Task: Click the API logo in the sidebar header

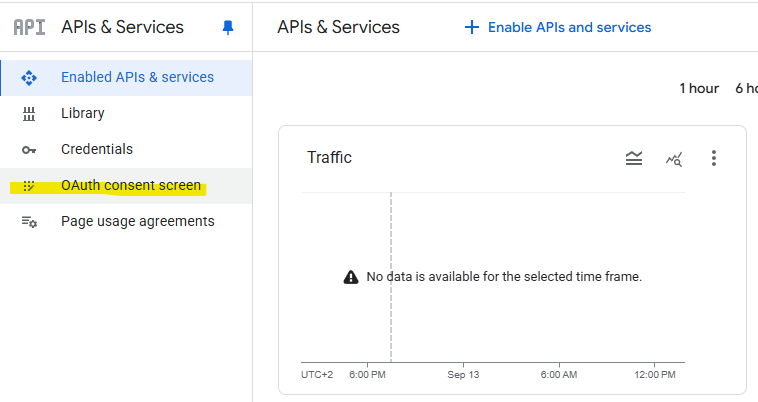Action: 30,27
